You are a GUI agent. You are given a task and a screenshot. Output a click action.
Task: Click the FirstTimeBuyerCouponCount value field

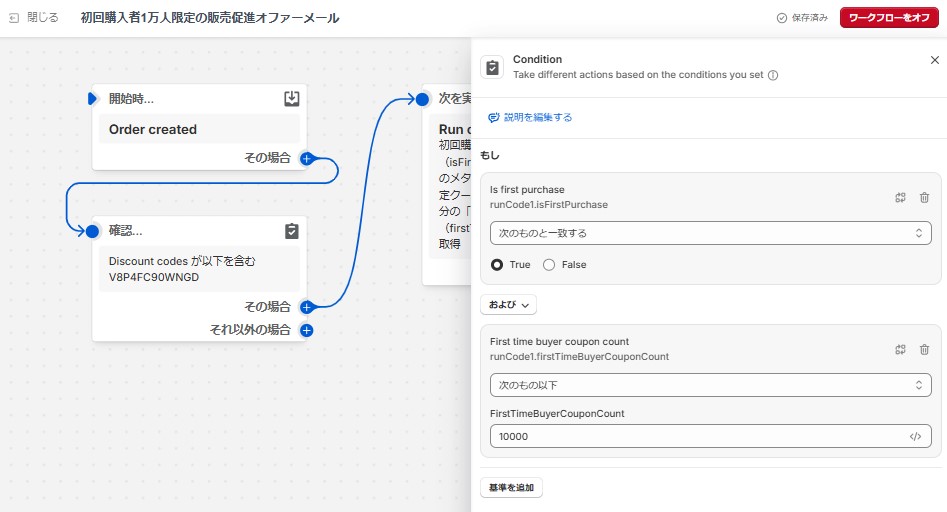coord(710,436)
